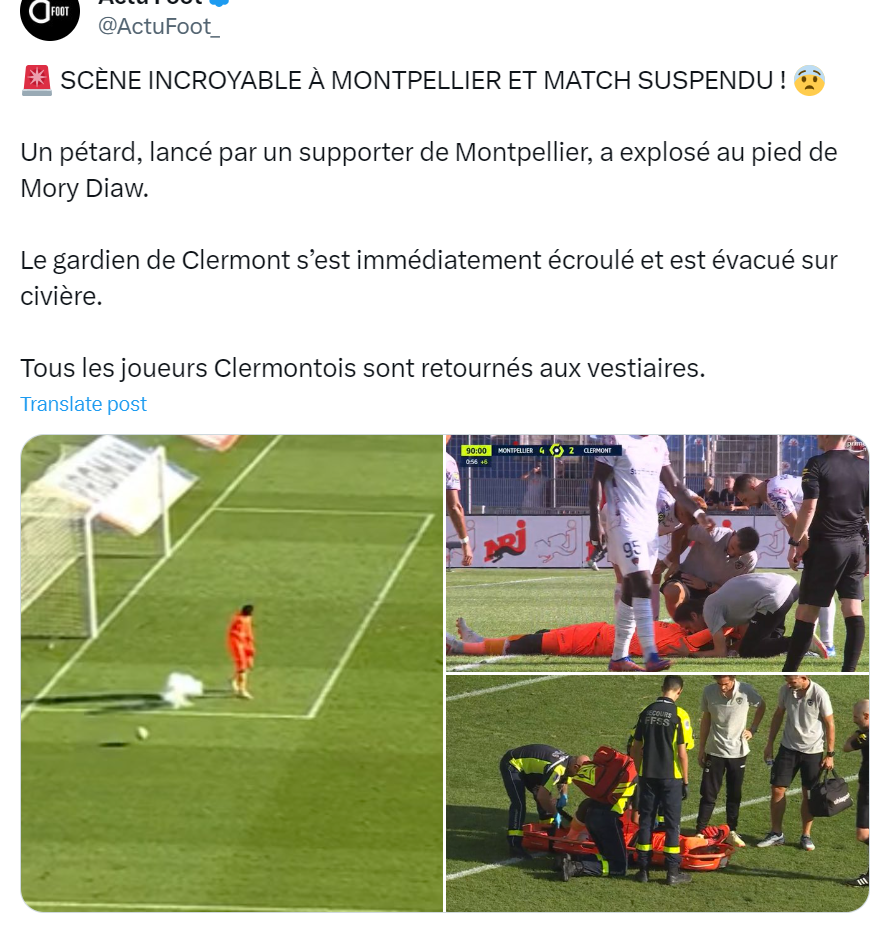
Task: Click the fearful face emoji
Action: tap(809, 81)
